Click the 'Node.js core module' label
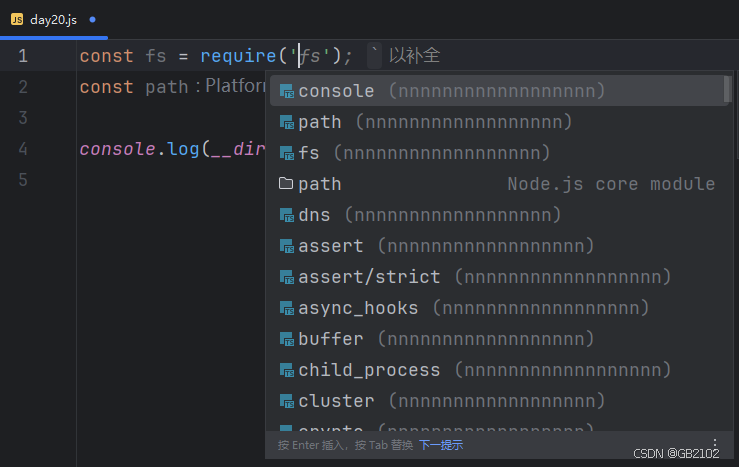This screenshot has height=467, width=739. click(x=611, y=184)
